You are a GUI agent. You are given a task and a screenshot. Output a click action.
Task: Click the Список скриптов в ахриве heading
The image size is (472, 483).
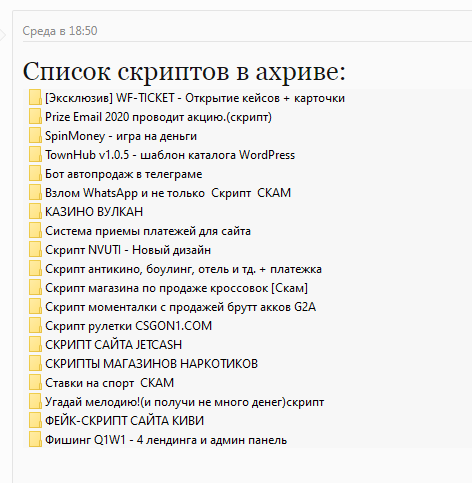click(184, 71)
